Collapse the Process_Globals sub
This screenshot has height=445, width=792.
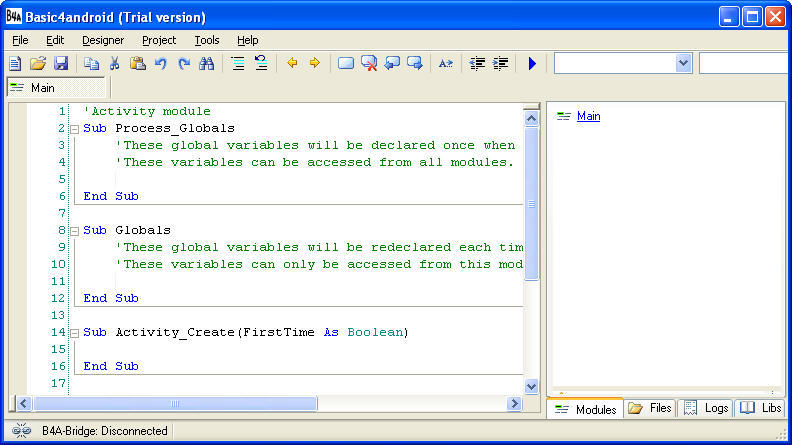74,129
